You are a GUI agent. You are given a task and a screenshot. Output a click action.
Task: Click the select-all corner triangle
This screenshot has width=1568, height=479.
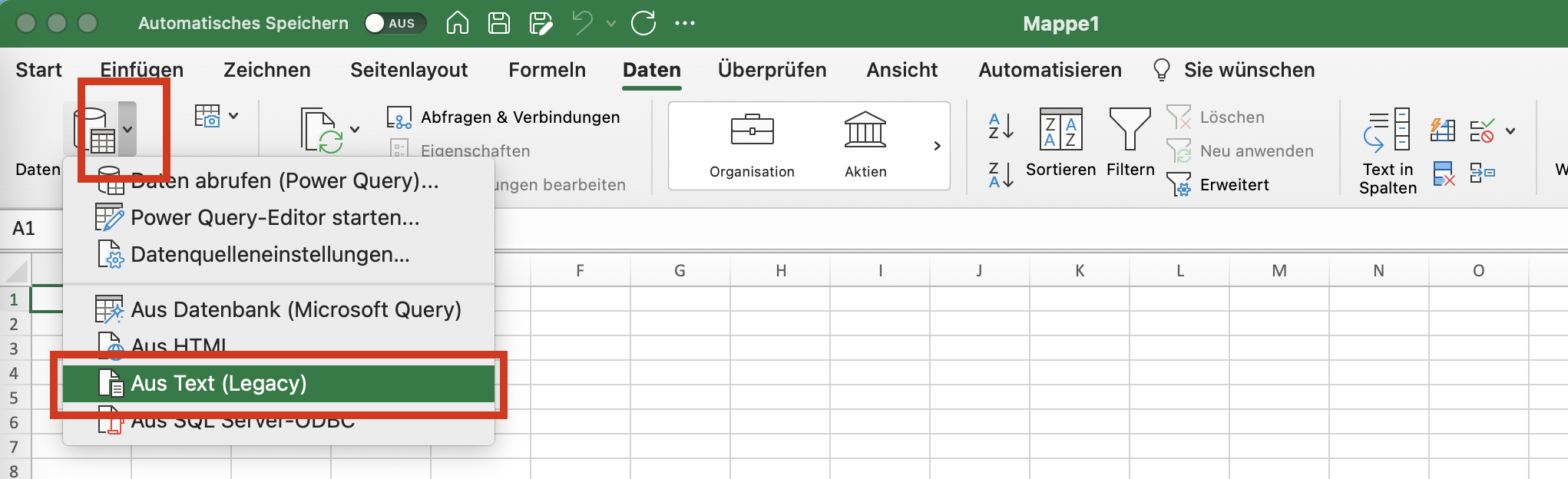[16, 271]
